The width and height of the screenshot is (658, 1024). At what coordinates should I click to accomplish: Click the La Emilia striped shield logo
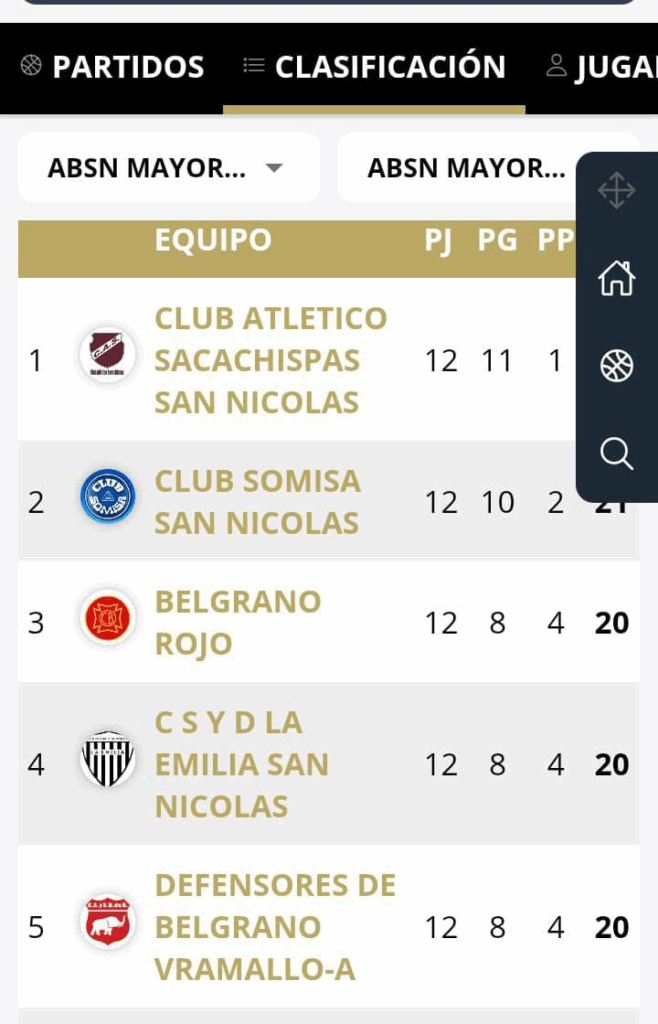[108, 759]
